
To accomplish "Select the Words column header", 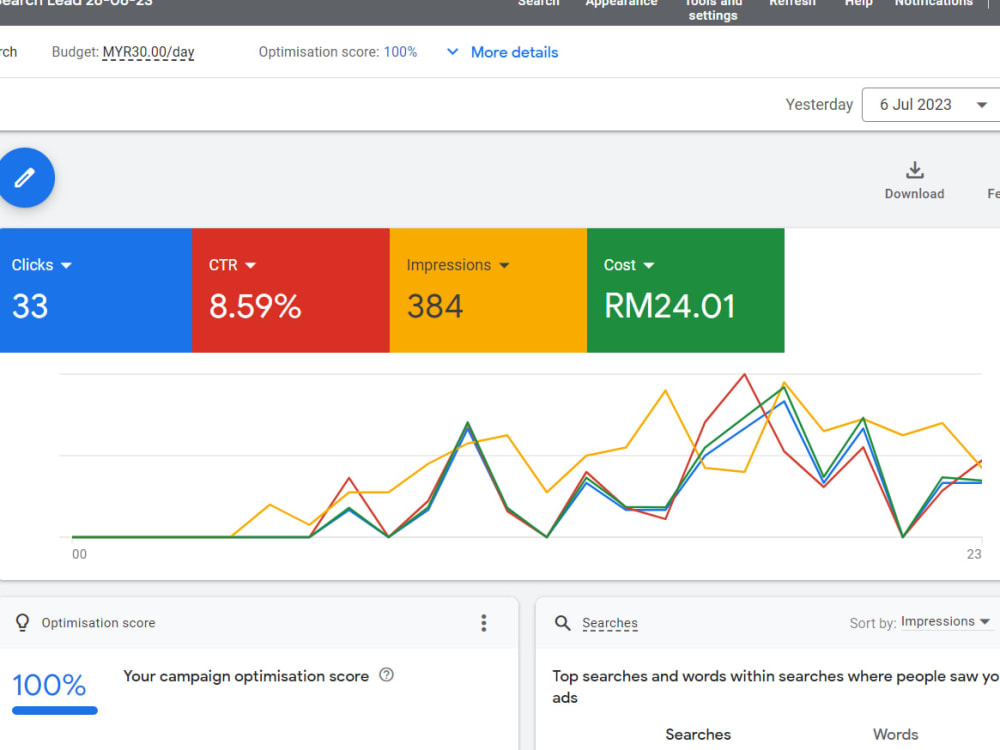I will (895, 734).
